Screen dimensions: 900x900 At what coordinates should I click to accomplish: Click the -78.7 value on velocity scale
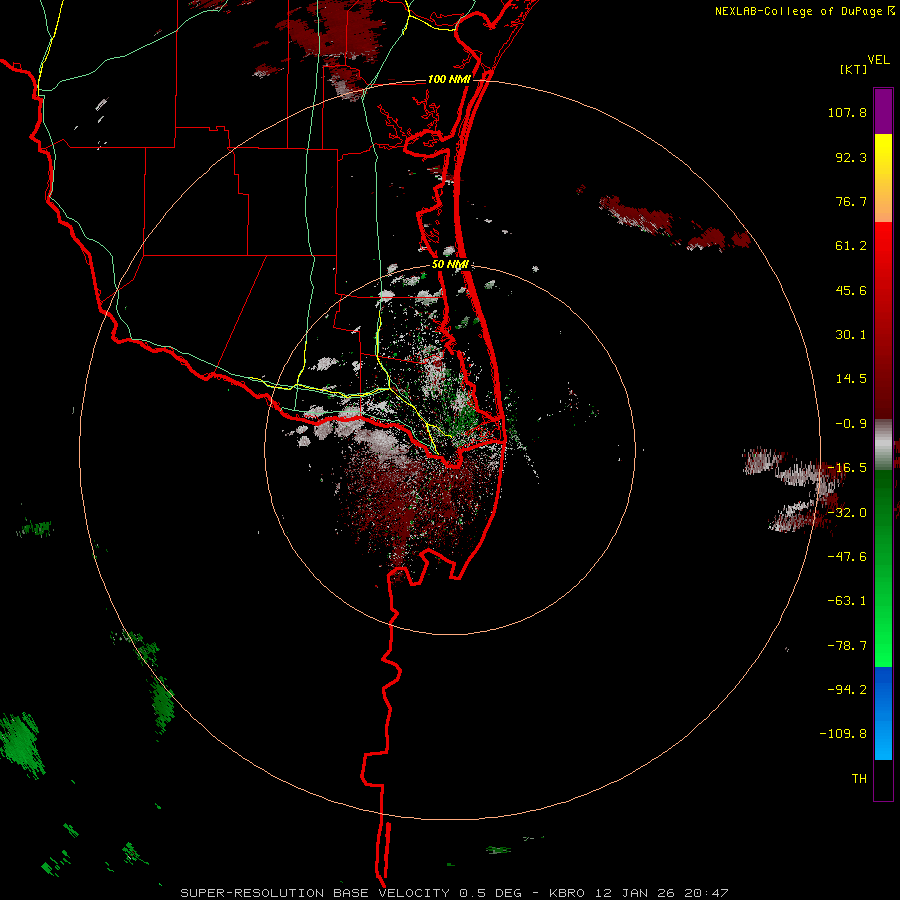click(x=847, y=645)
